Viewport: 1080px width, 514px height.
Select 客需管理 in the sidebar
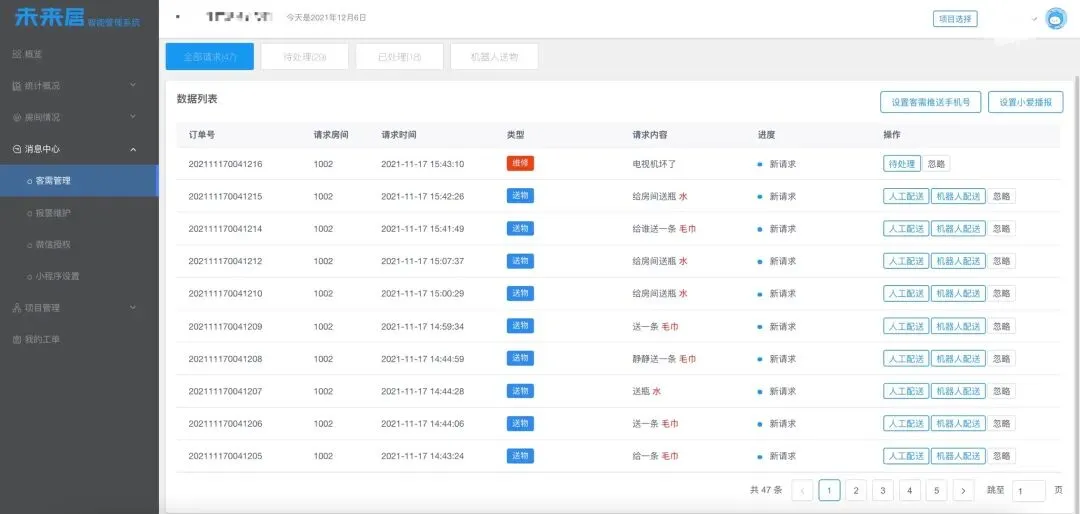[79, 181]
